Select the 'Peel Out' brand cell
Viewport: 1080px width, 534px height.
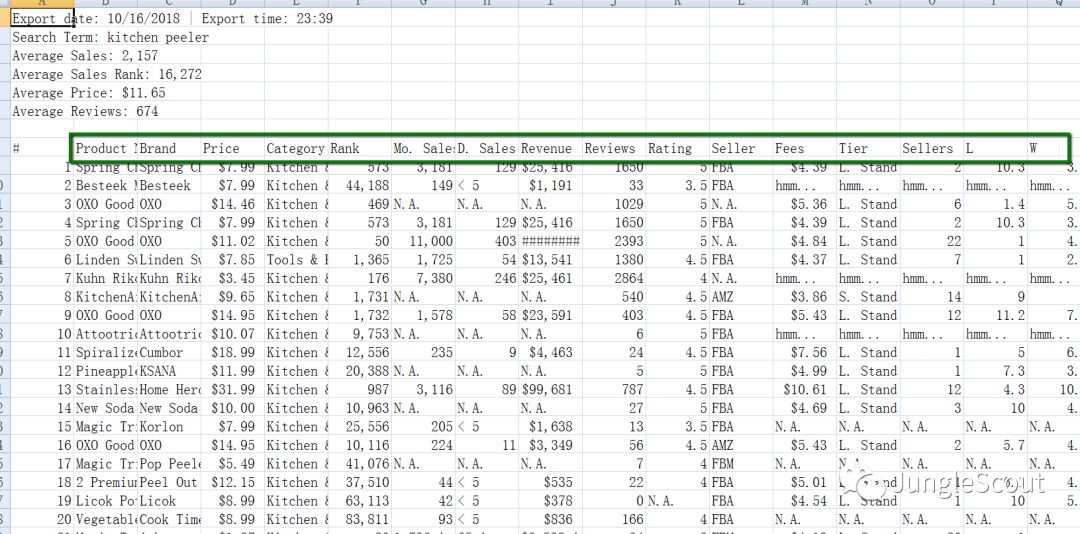pyautogui.click(x=169, y=483)
